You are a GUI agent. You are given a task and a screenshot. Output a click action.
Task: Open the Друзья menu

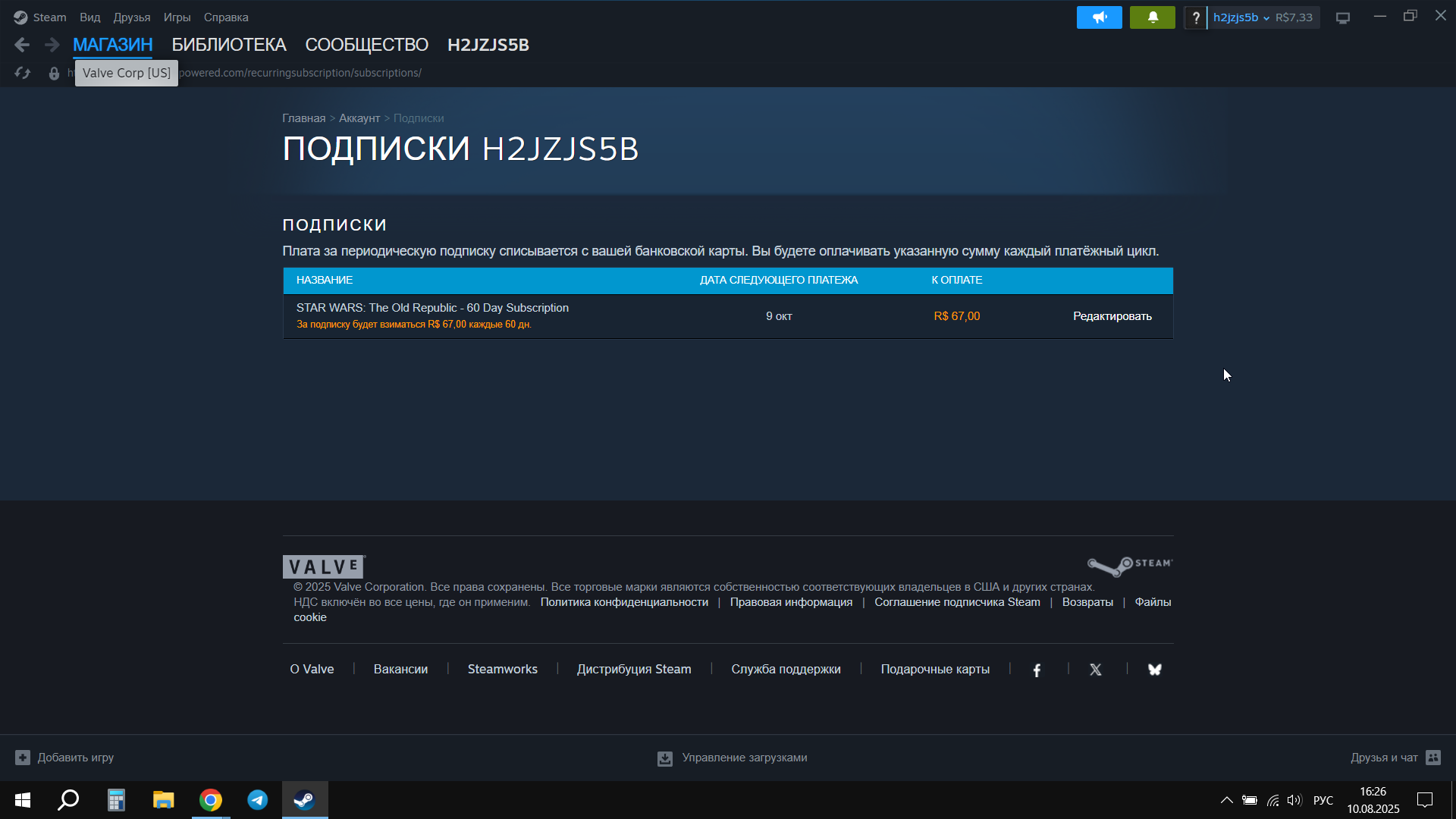132,17
